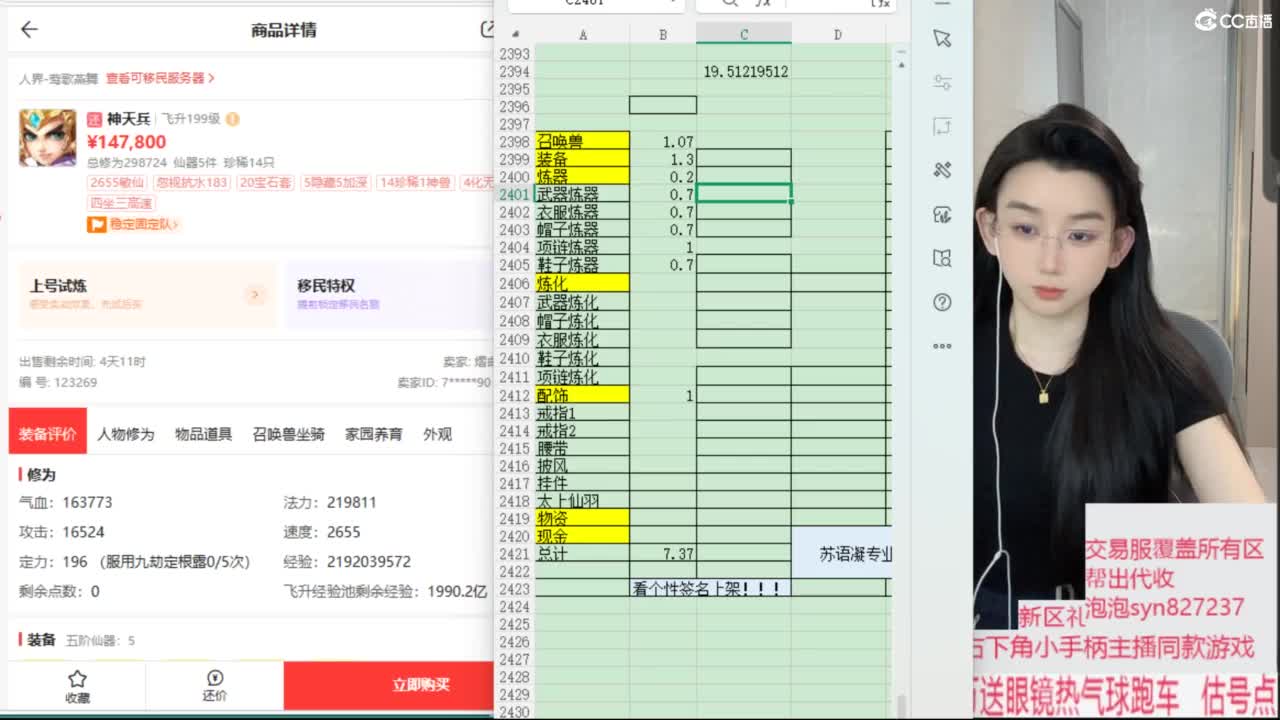Open the map search icon in side panel
The height and width of the screenshot is (720, 1280).
click(942, 258)
